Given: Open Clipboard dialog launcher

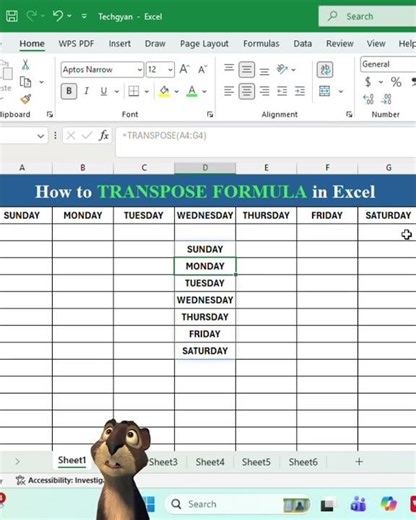Looking at the screenshot, I should pos(50,114).
